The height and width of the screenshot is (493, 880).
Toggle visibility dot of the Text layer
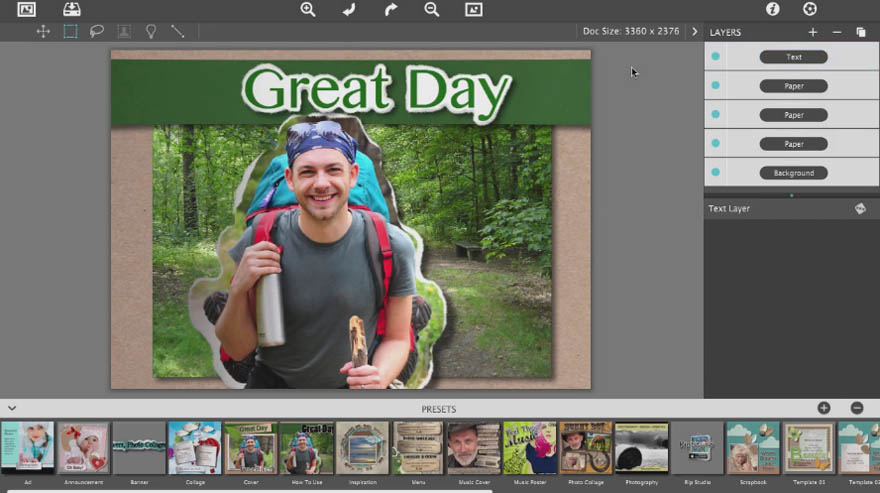click(715, 57)
